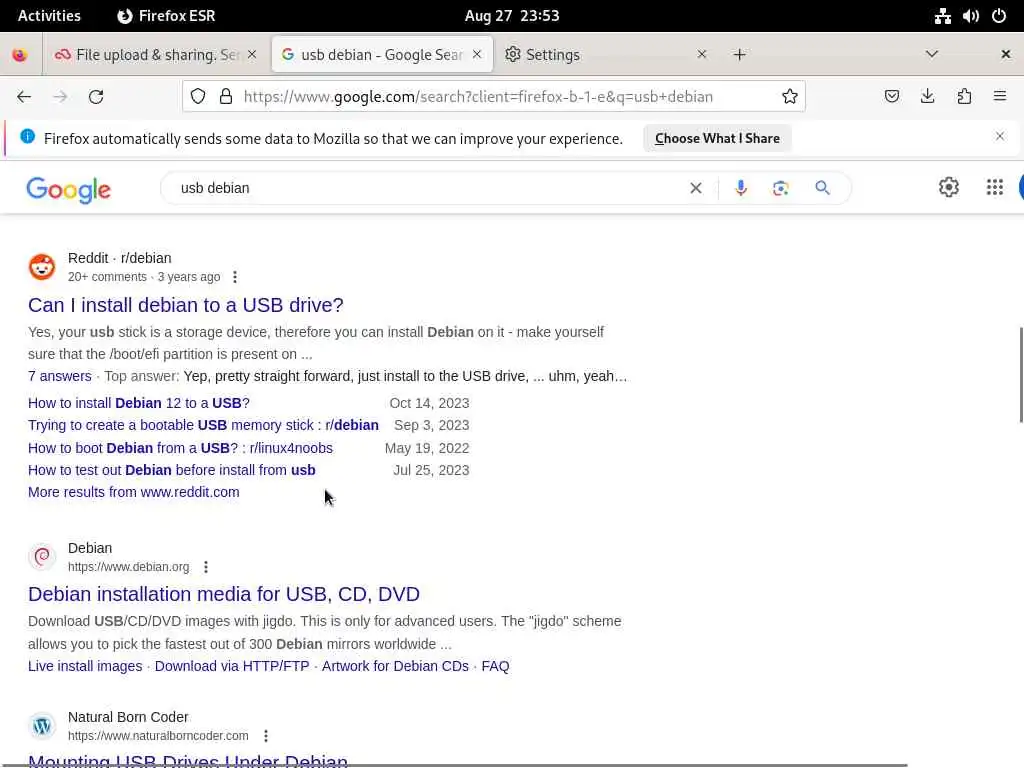Go back to the previous page
This screenshot has height=768, width=1024.
(x=24, y=97)
